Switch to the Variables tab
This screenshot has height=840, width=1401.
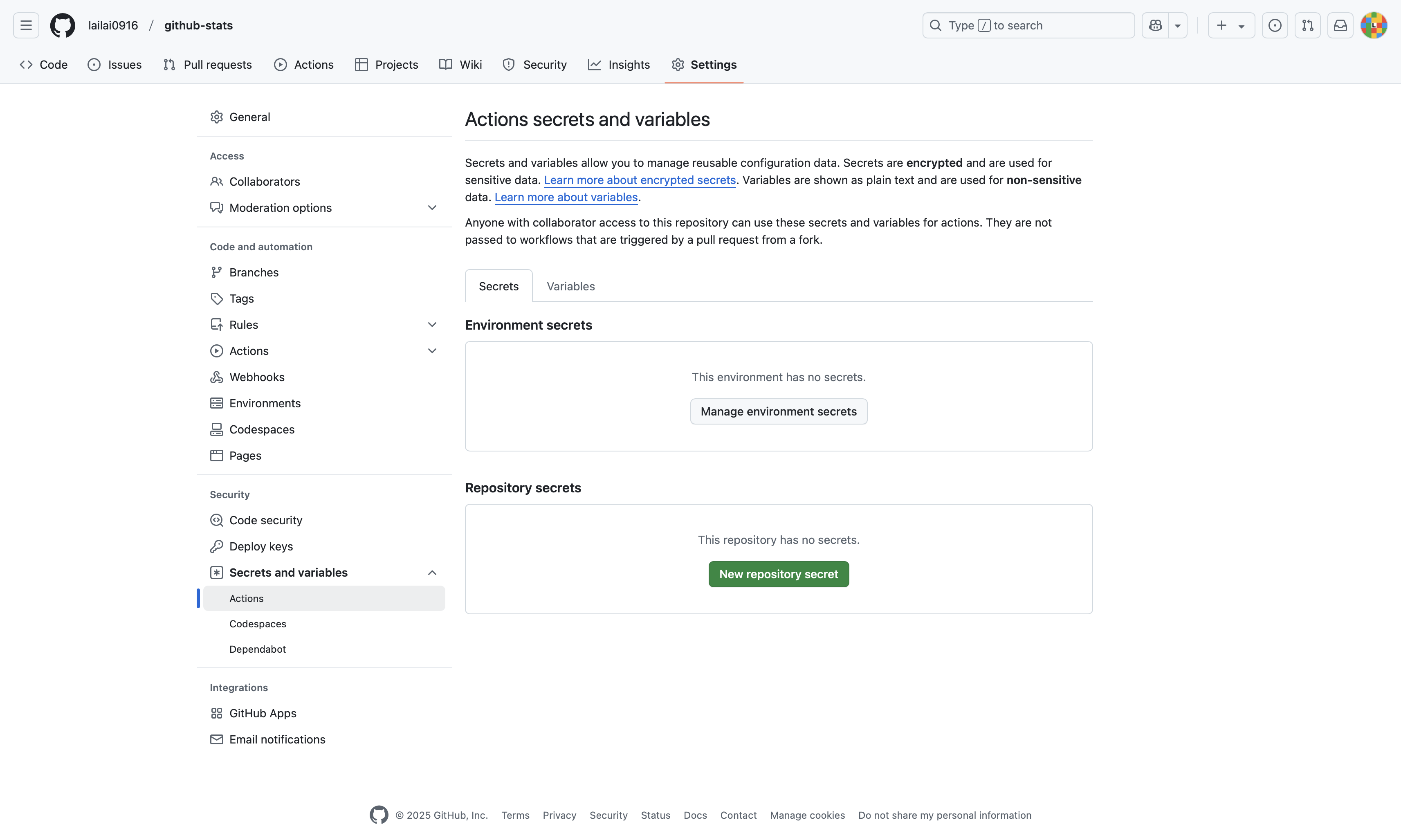coord(570,286)
